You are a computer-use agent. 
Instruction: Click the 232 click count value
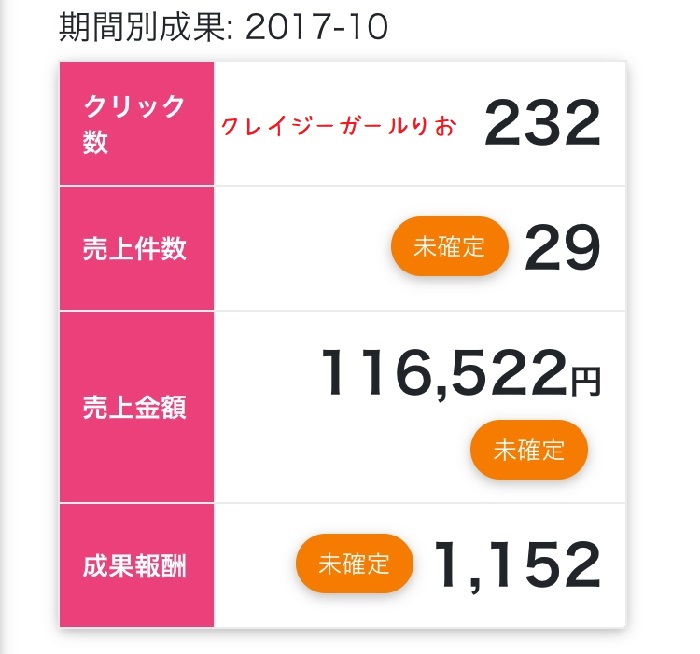tap(542, 123)
